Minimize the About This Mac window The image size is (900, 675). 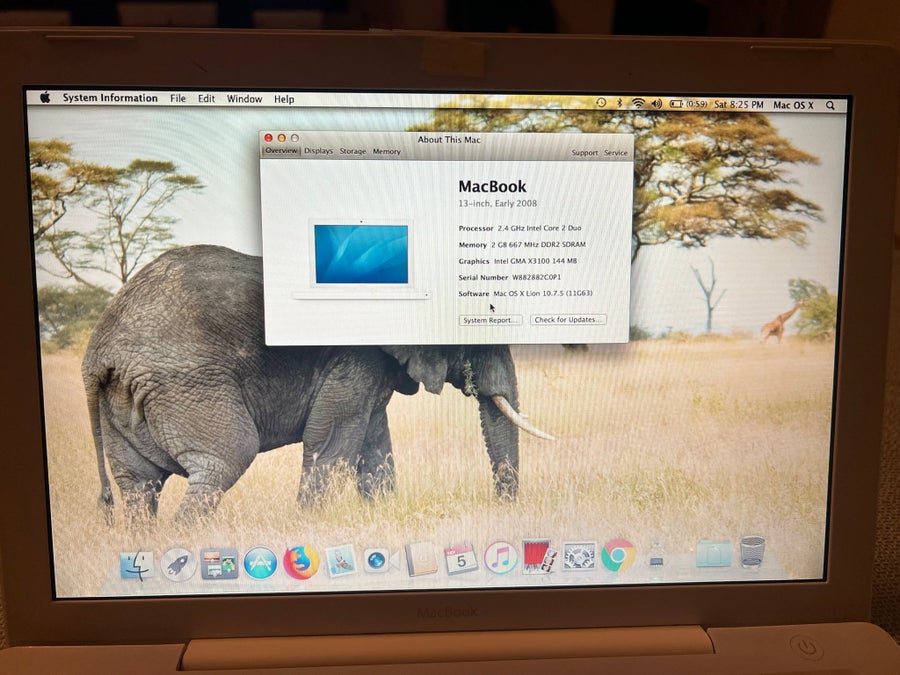click(281, 138)
